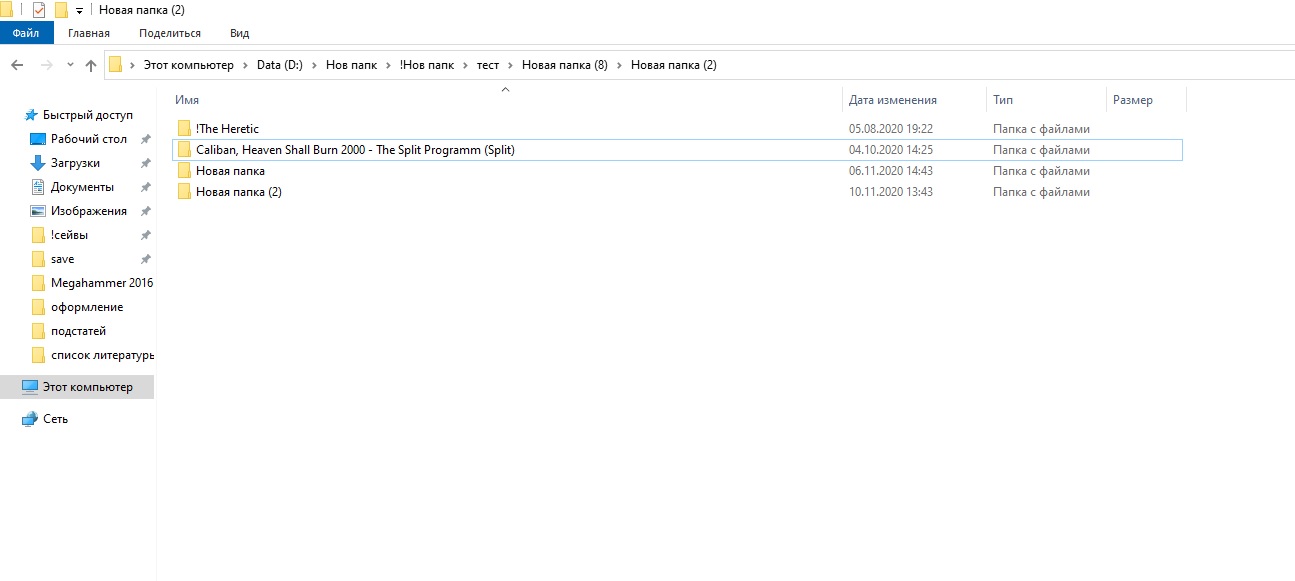
Task: Open !сейвы folder in sidebar
Action: [x=69, y=235]
